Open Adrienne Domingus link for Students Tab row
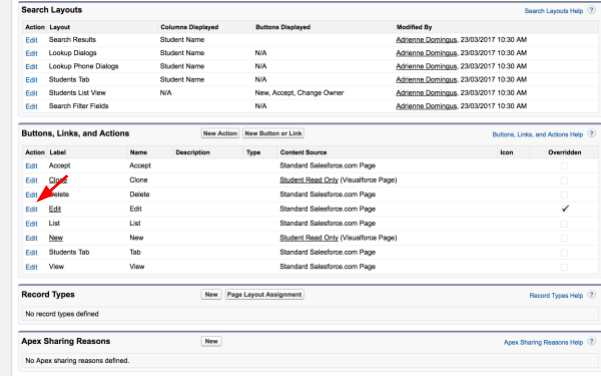 (426, 80)
